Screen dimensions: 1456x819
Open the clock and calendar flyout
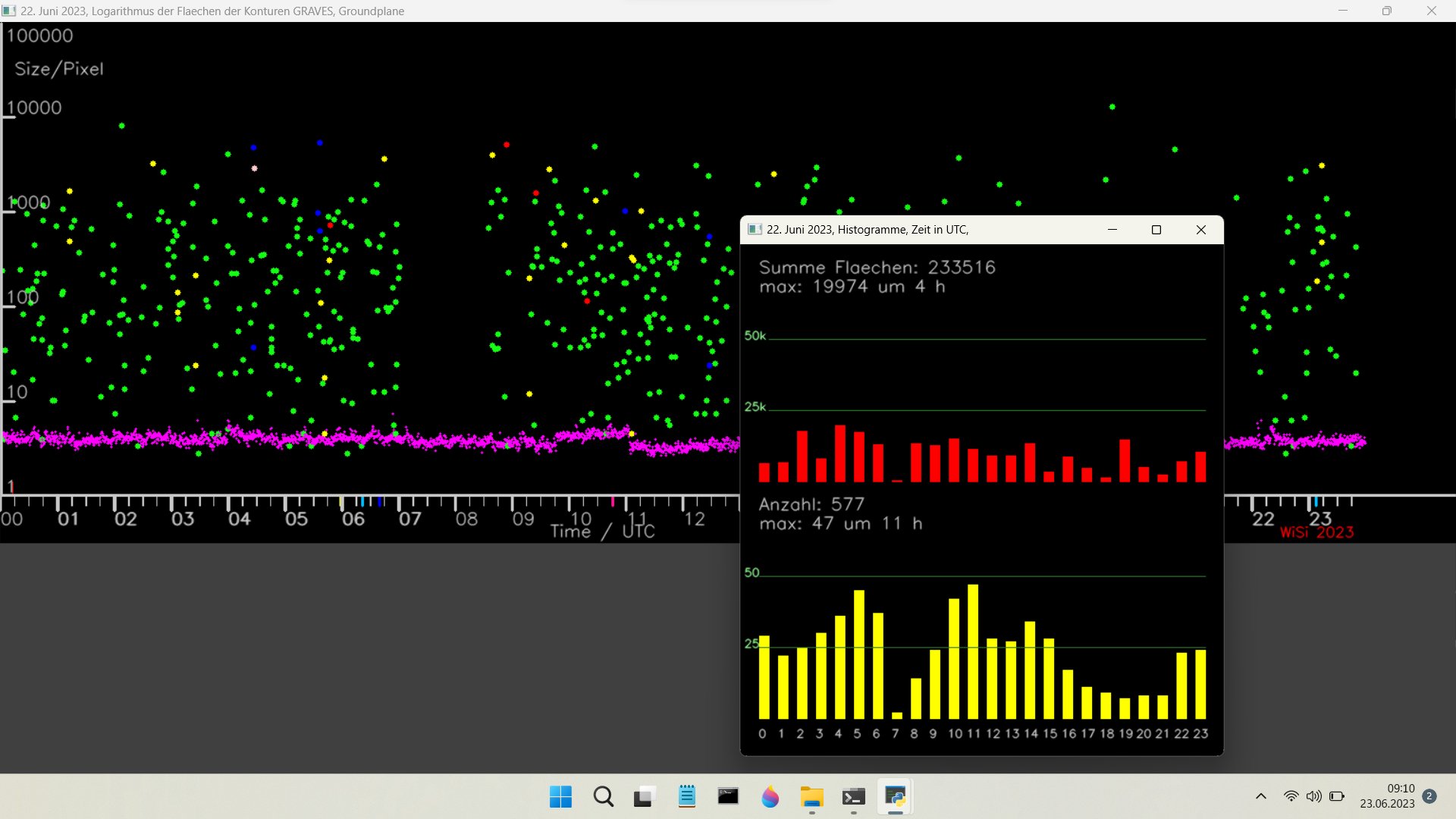pos(1387,796)
